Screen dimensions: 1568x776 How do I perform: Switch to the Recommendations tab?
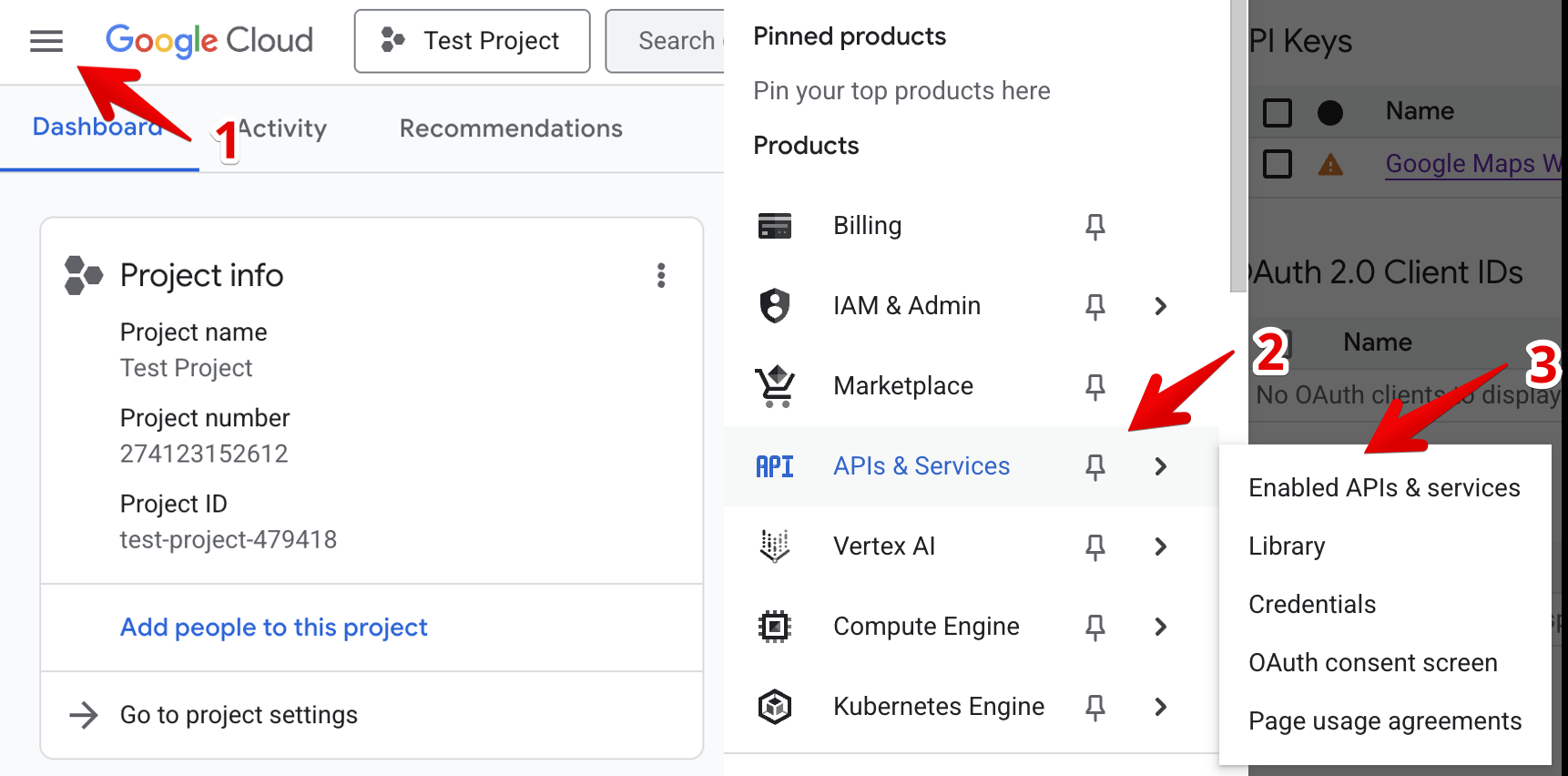pyautogui.click(x=511, y=128)
